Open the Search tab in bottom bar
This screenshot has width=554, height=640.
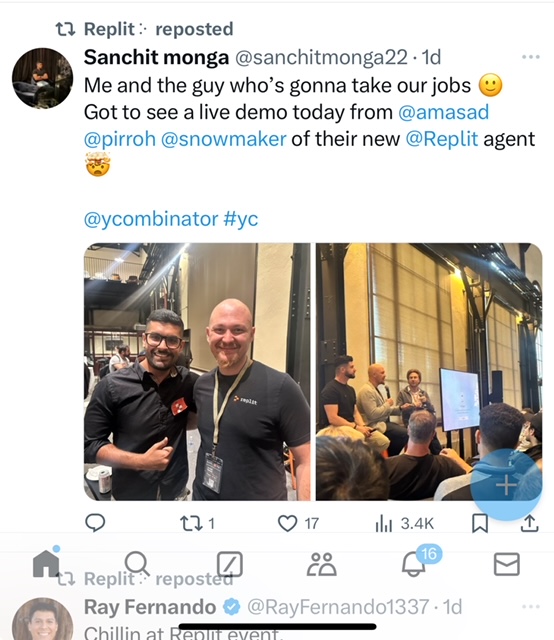pyautogui.click(x=137, y=563)
